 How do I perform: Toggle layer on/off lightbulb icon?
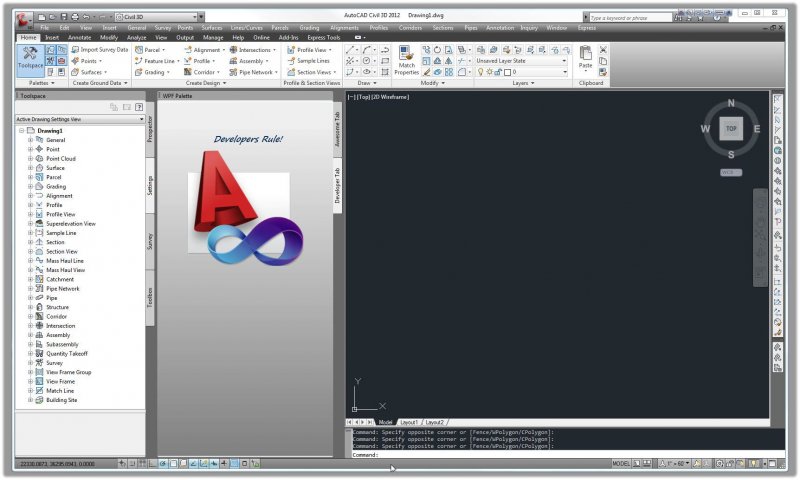[x=480, y=72]
